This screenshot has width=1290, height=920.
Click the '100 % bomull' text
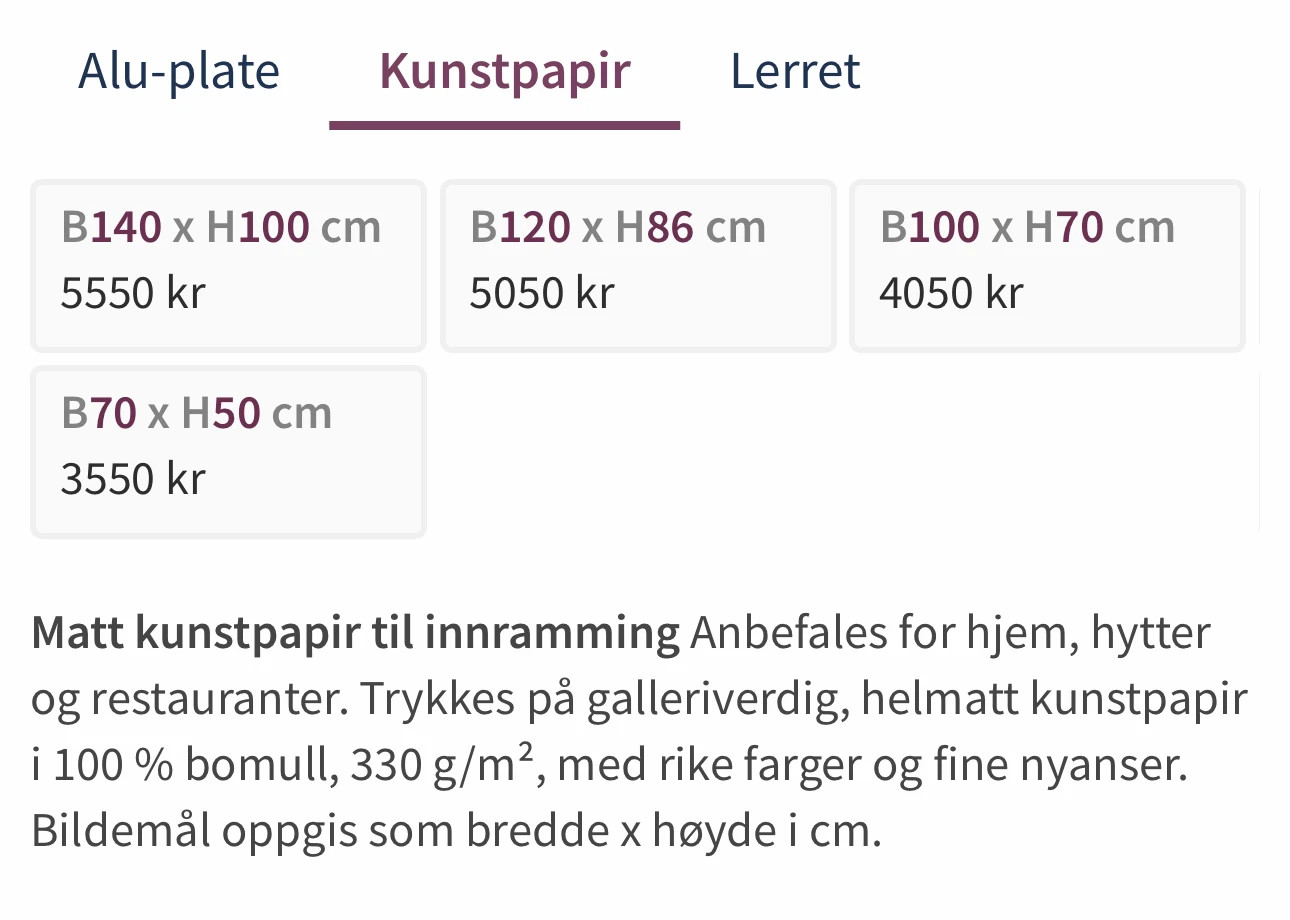coord(193,766)
